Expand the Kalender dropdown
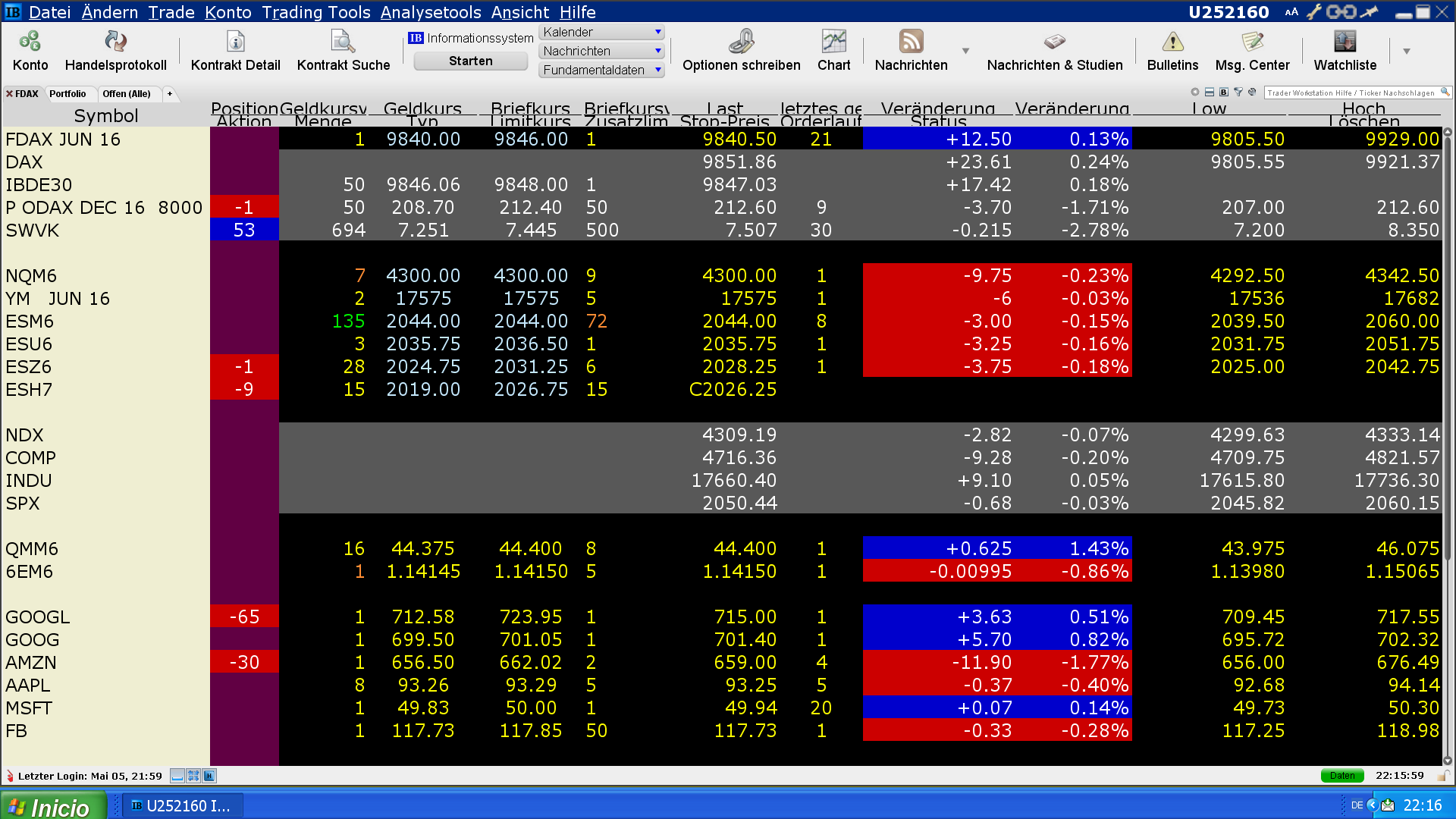Image resolution: width=1456 pixels, height=819 pixels. (x=658, y=32)
